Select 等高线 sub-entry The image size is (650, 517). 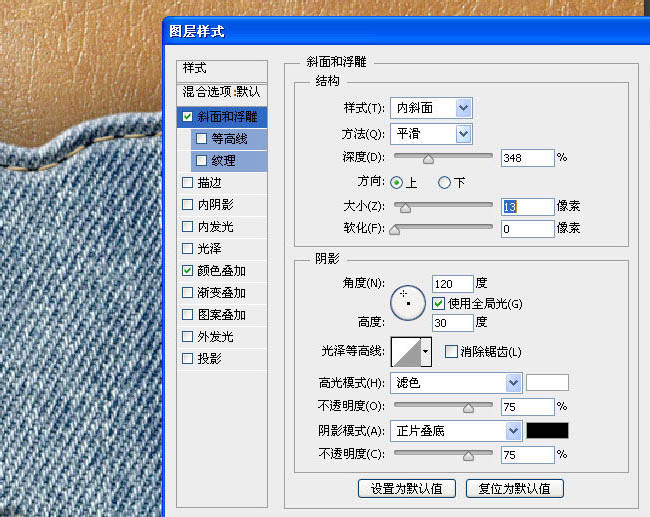(229, 138)
